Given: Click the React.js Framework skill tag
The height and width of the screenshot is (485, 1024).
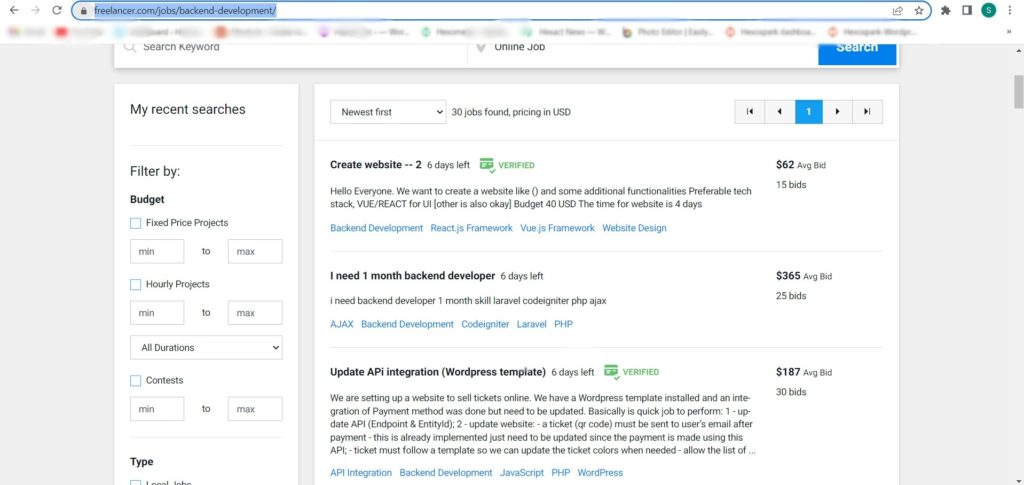Looking at the screenshot, I should click(x=472, y=228).
